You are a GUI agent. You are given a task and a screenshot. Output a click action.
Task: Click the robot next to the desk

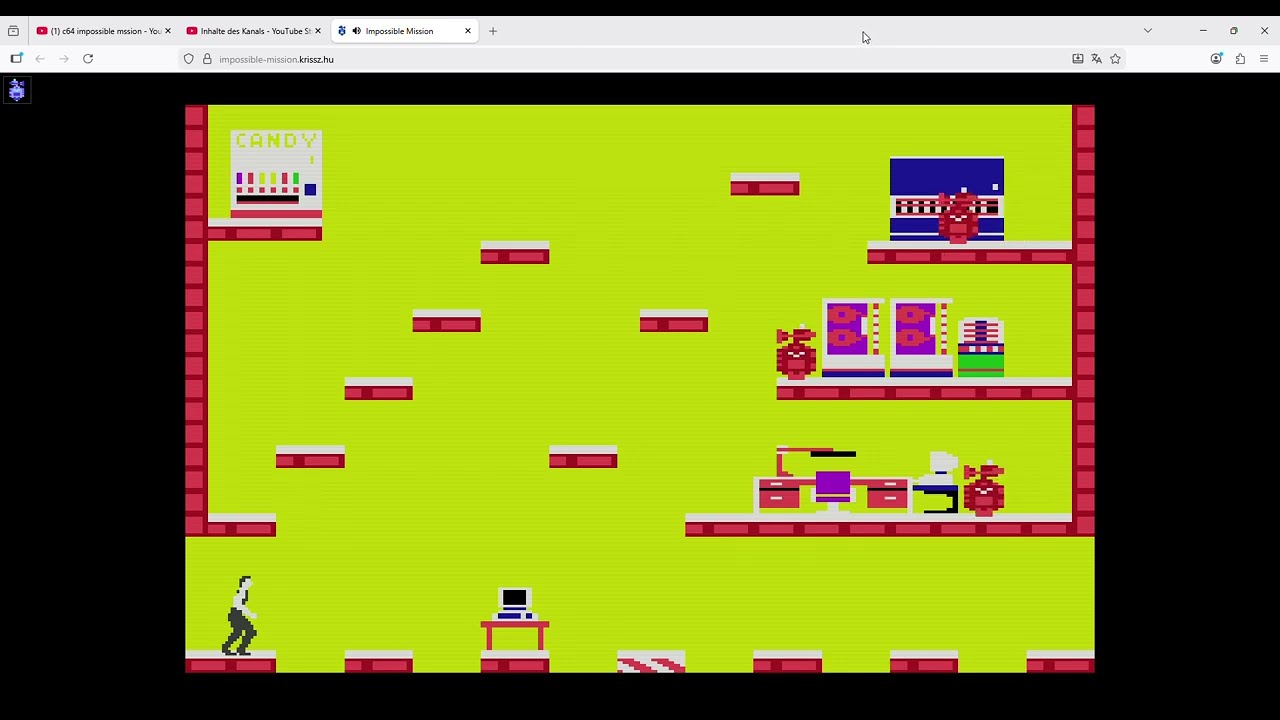tap(984, 489)
